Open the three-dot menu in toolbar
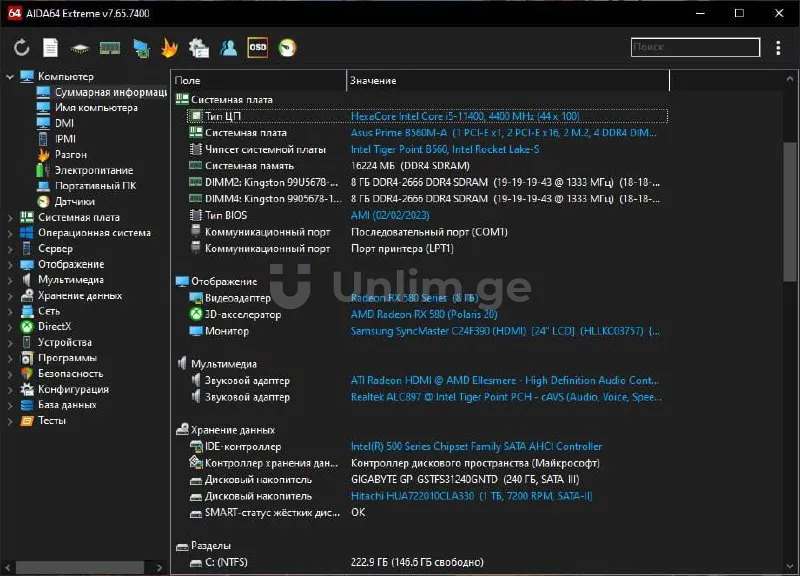Image resolution: width=800 pixels, height=576 pixels. pos(778,47)
